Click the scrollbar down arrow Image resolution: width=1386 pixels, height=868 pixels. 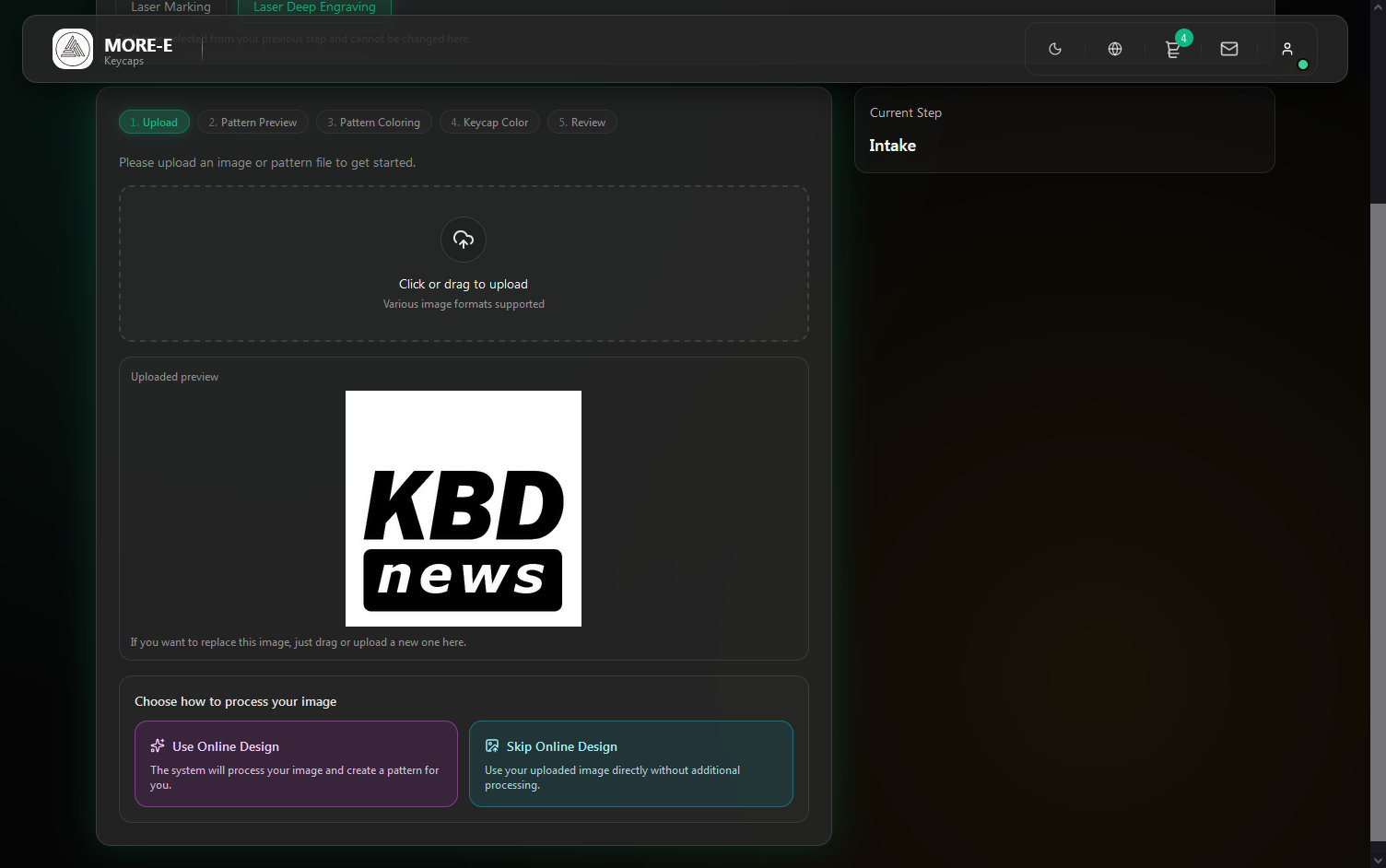(x=1378, y=860)
